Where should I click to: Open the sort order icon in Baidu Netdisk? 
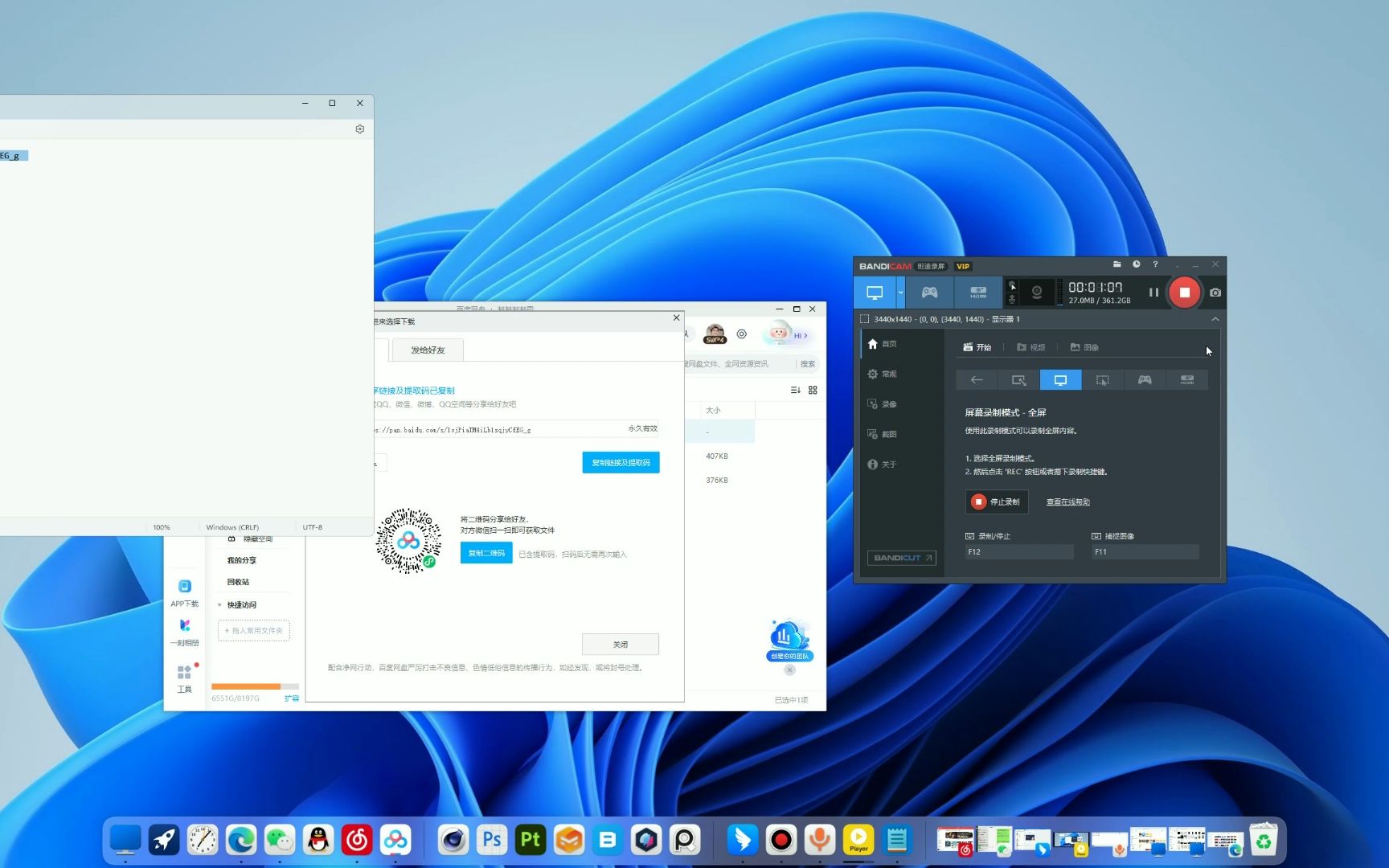coord(795,390)
